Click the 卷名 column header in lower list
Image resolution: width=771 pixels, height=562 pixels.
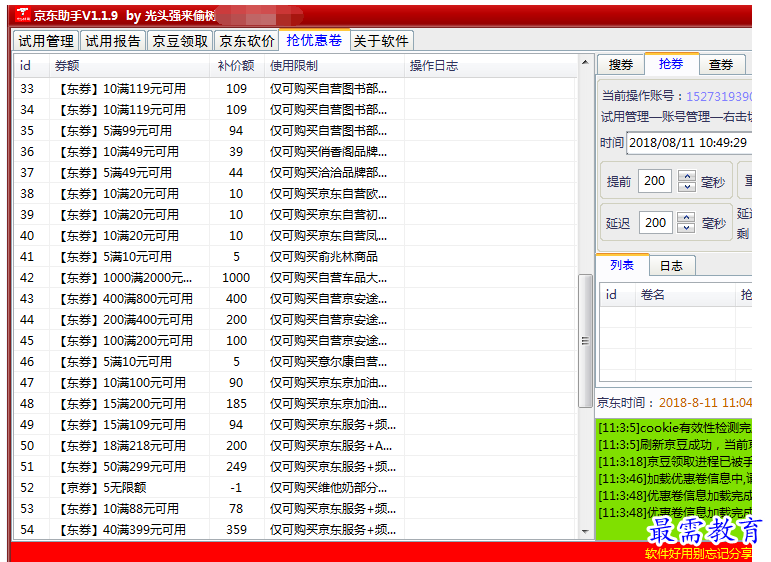685,295
